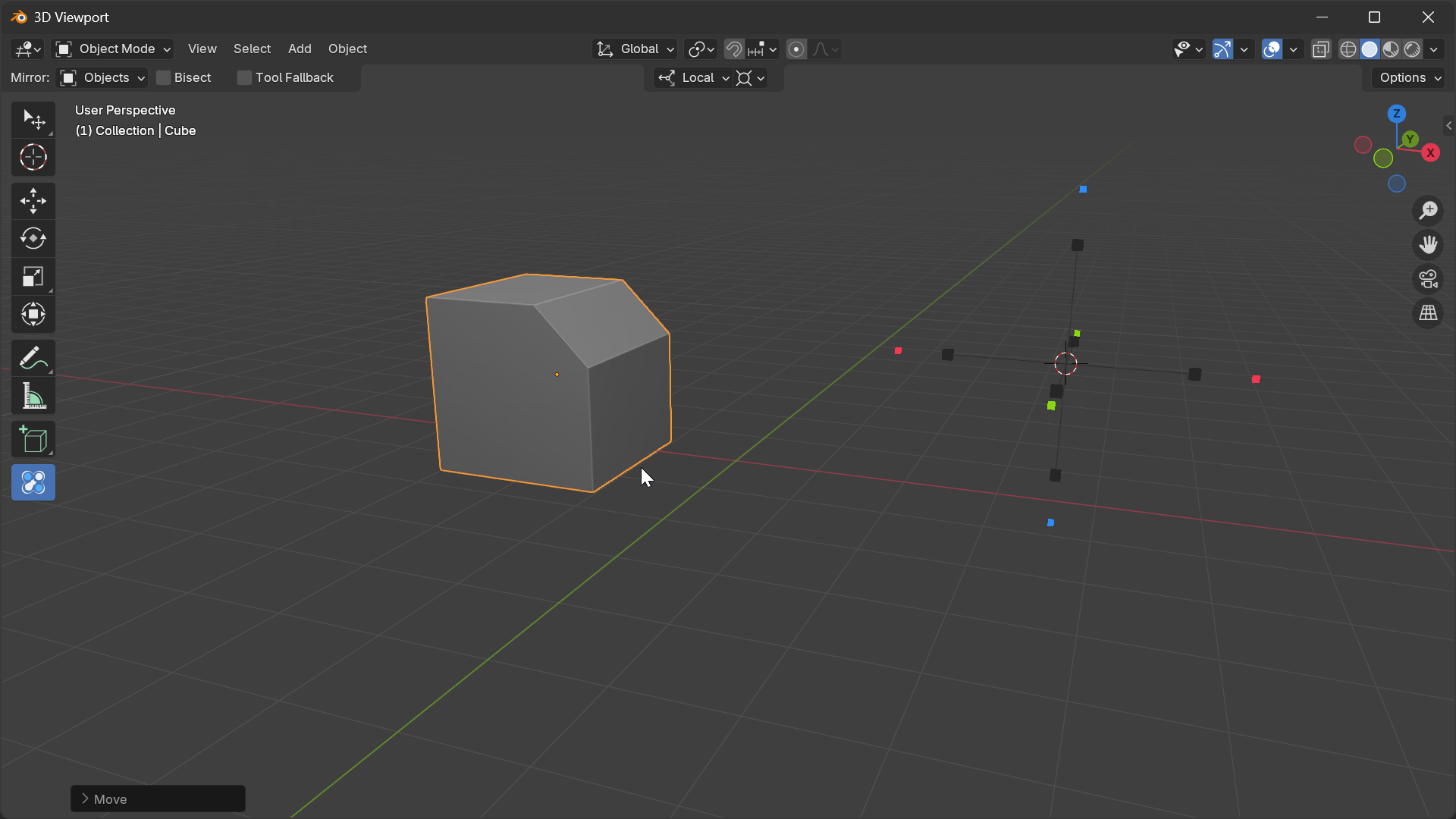The width and height of the screenshot is (1456, 819).
Task: Enable the Bisect checkbox
Action: pos(163,78)
